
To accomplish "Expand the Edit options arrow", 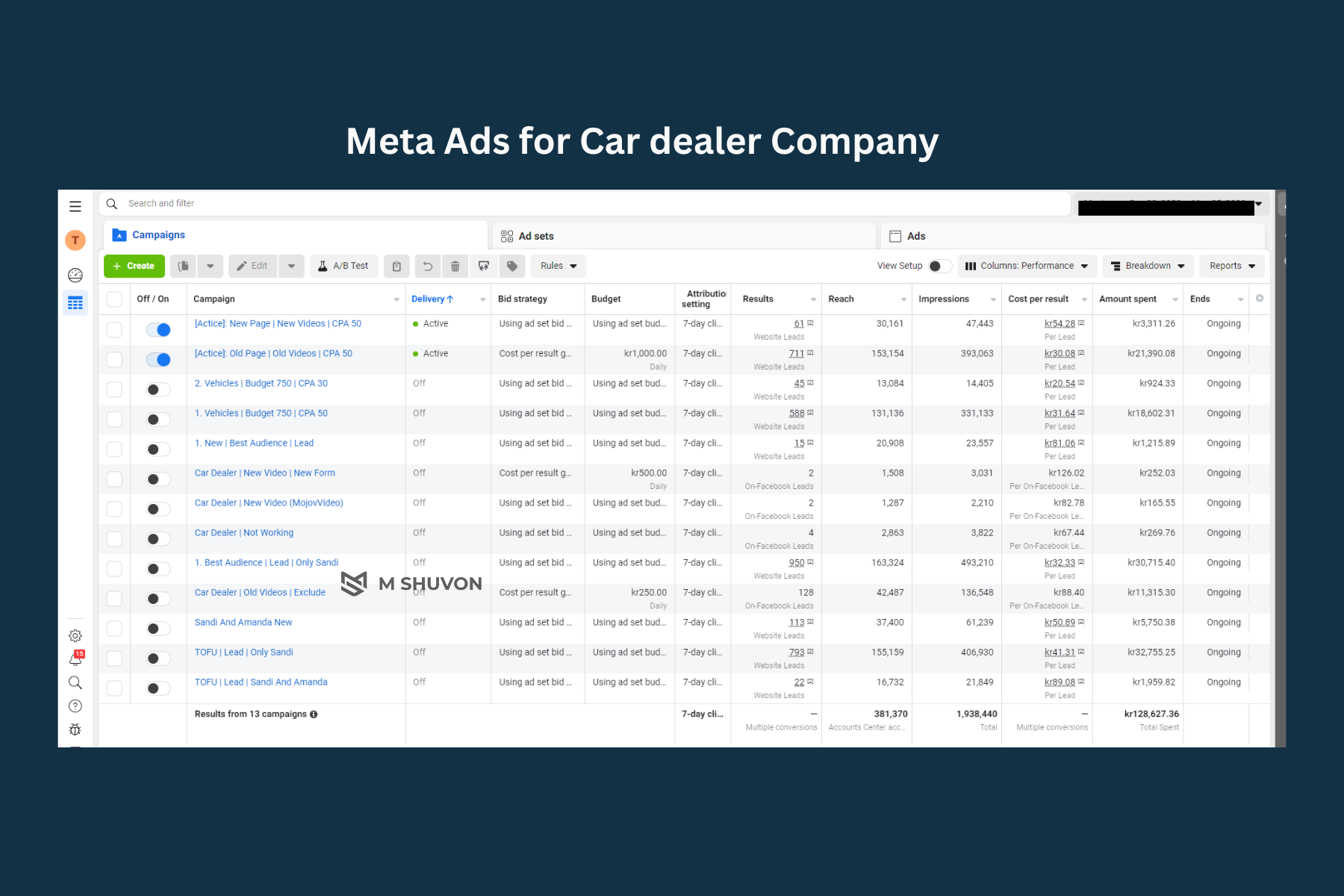I will coord(291,266).
